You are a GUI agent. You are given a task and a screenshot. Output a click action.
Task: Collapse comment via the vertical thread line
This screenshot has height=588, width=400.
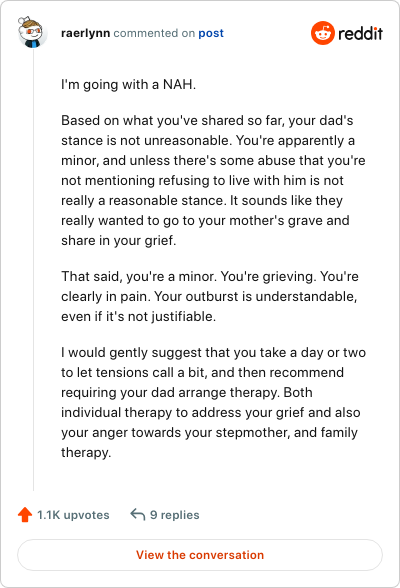33,270
